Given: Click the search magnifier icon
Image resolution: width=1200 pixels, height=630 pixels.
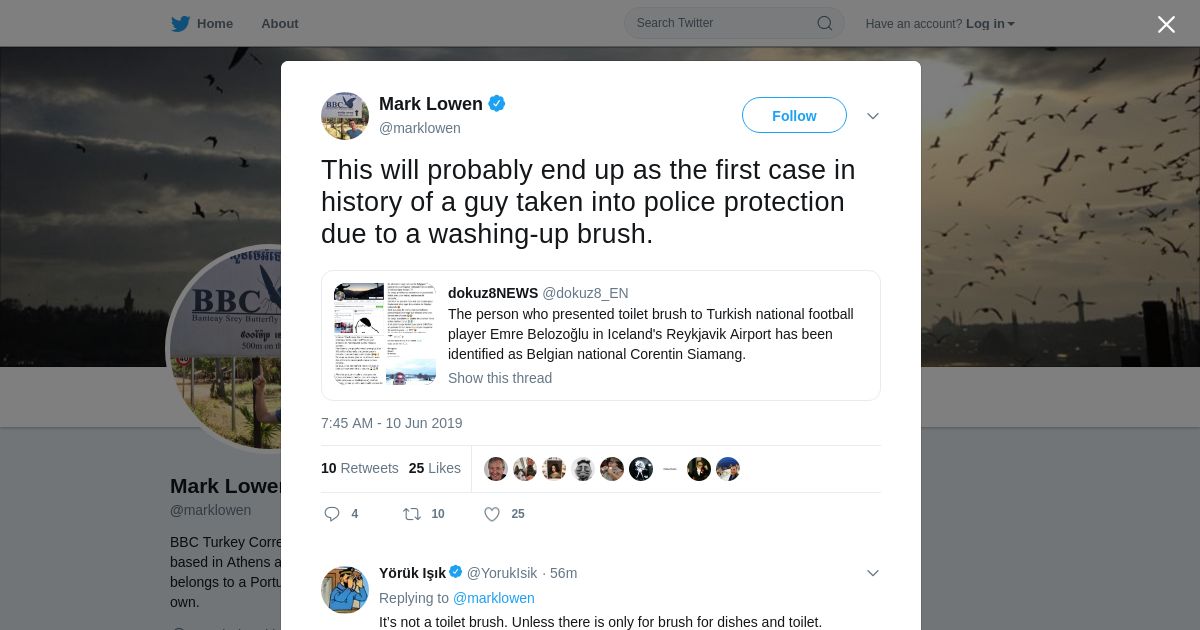Looking at the screenshot, I should click(x=825, y=23).
